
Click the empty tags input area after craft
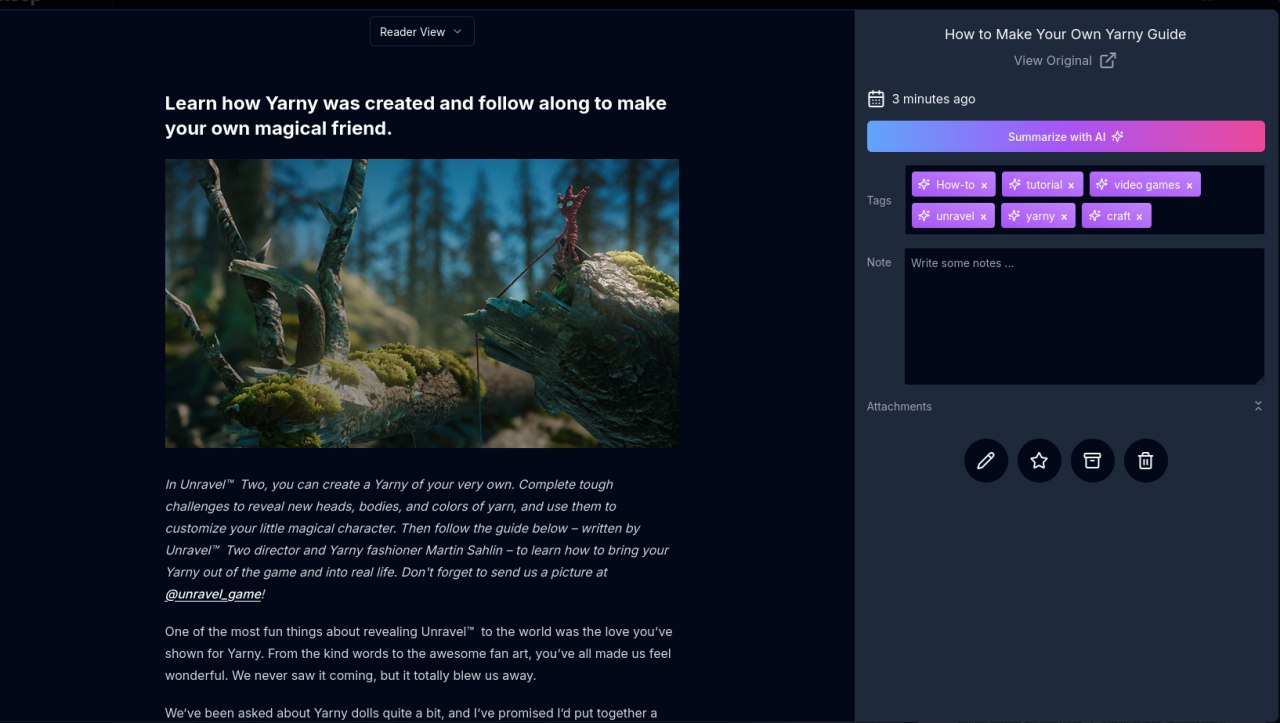click(x=1206, y=216)
